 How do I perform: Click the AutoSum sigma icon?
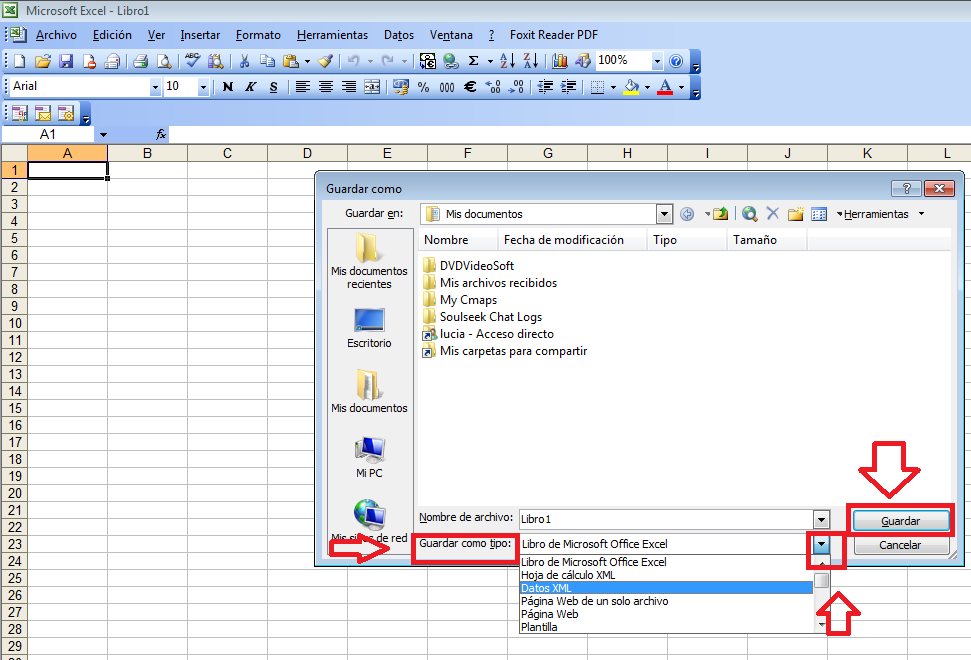pos(473,61)
